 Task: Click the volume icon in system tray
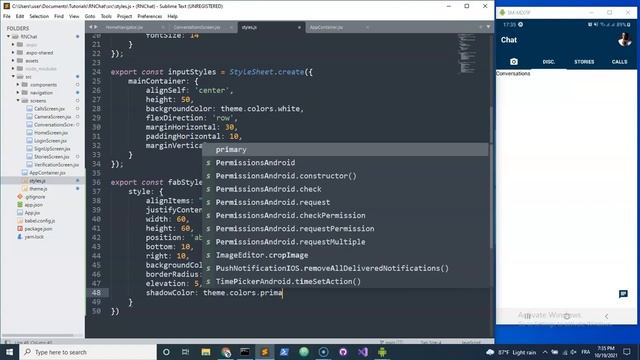pyautogui.click(x=573, y=352)
